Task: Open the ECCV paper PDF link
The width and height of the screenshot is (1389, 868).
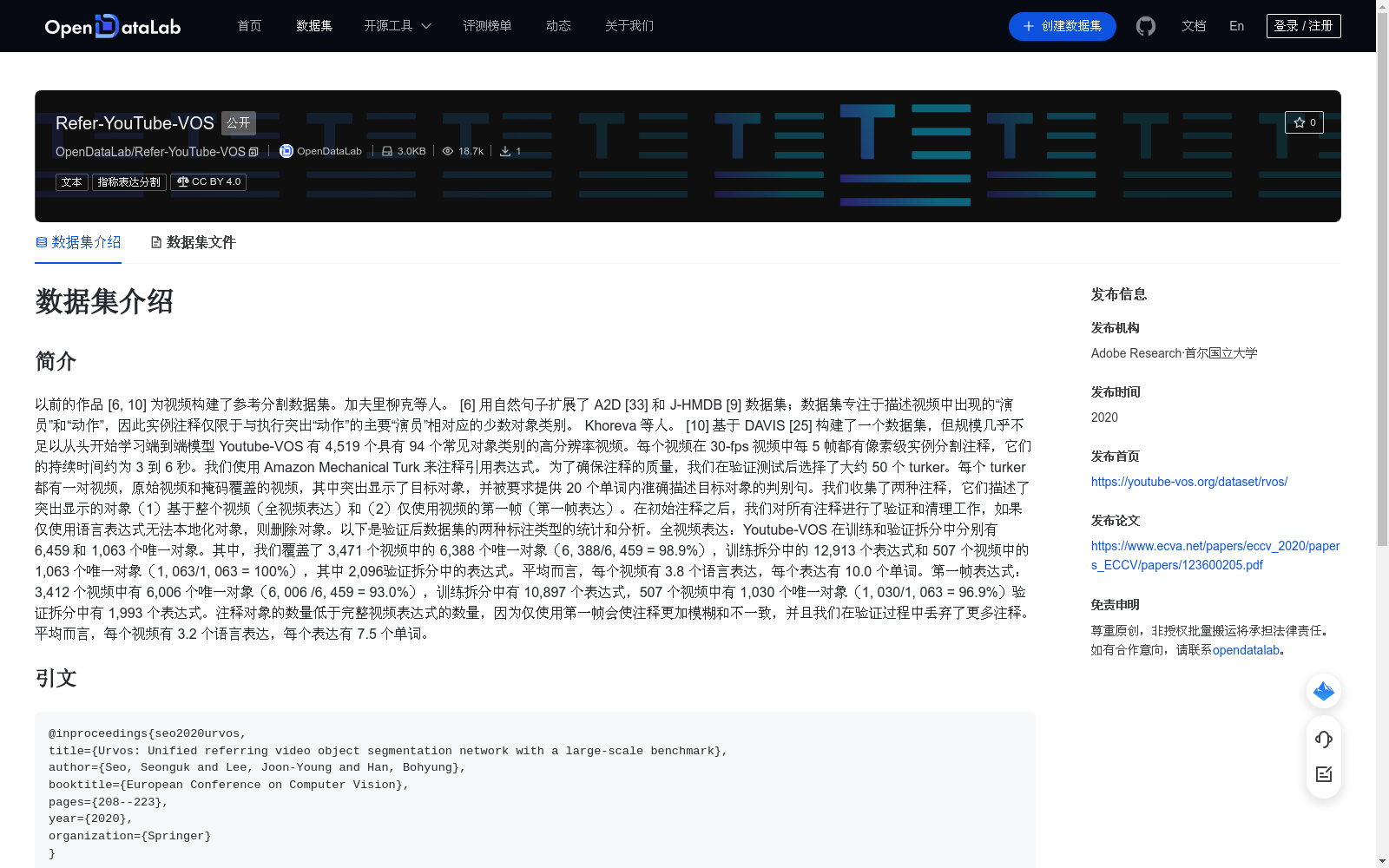Action: click(x=1215, y=556)
